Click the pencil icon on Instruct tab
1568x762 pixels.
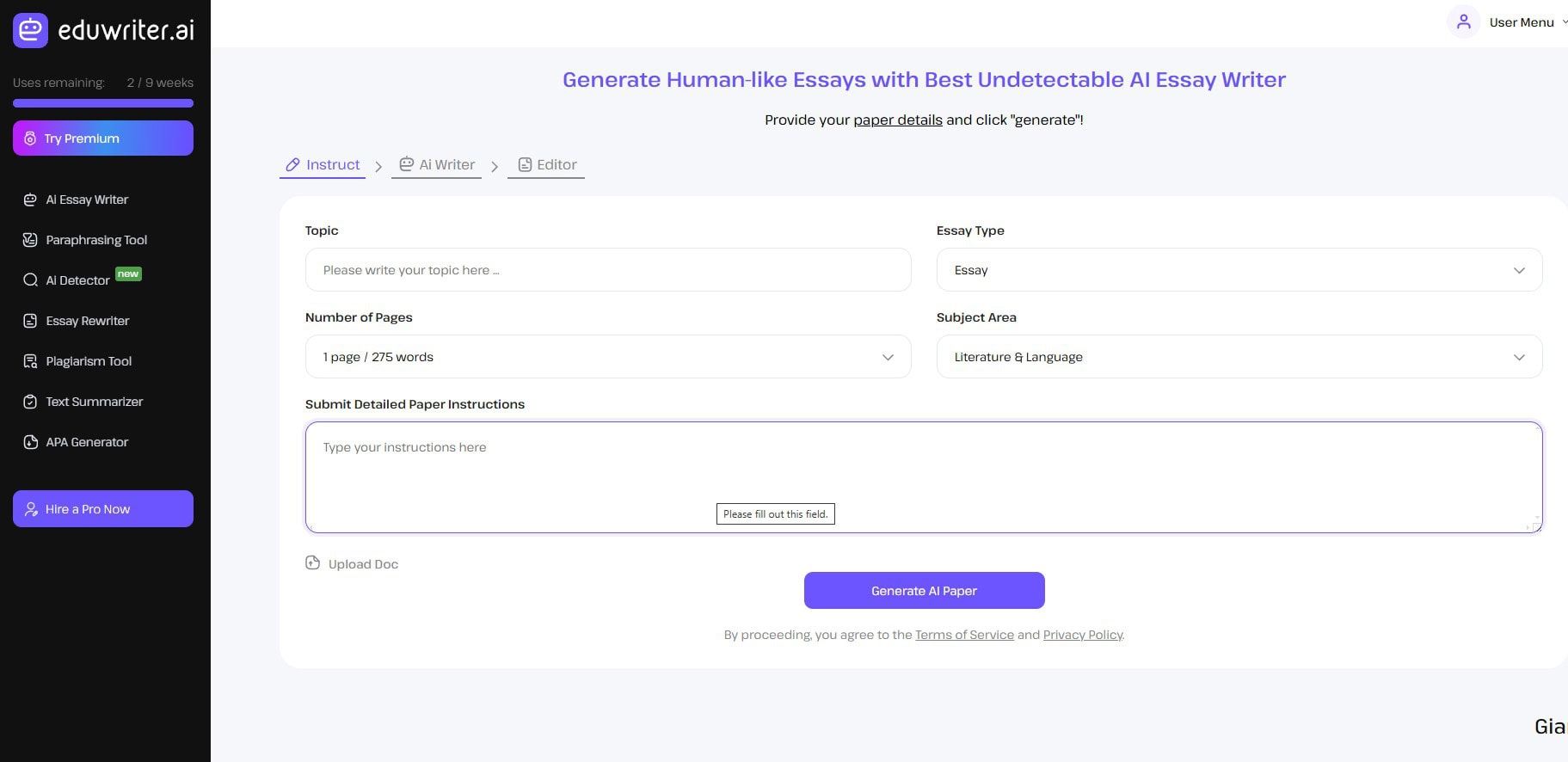coord(292,164)
